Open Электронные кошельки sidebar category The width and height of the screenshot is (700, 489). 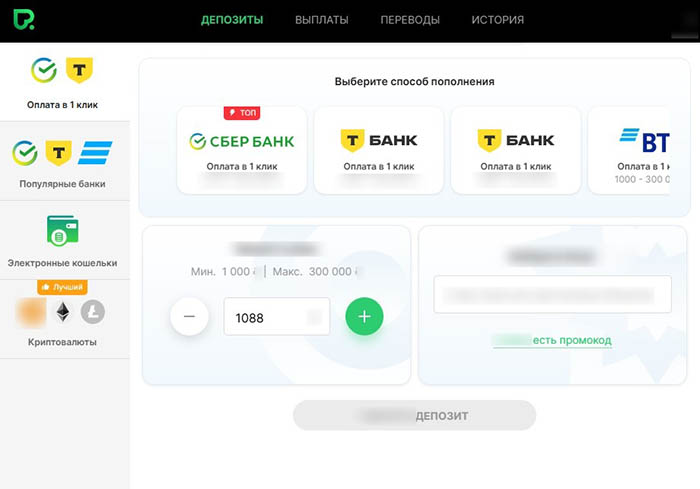[65, 241]
